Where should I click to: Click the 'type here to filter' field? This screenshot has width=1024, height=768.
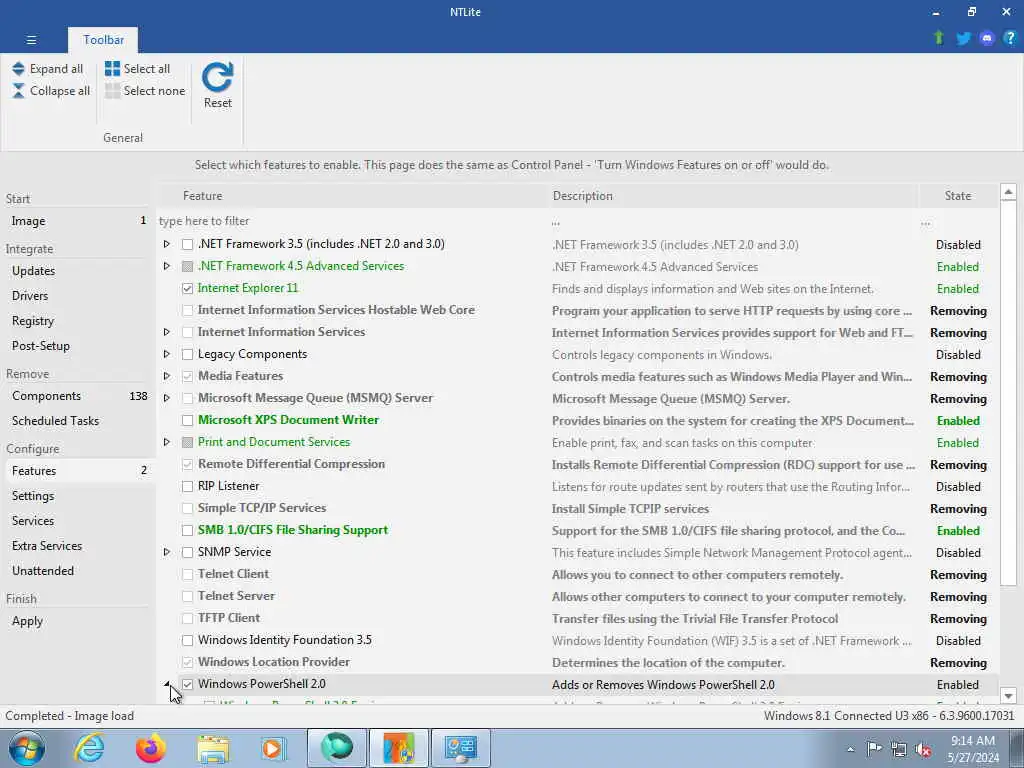click(353, 221)
